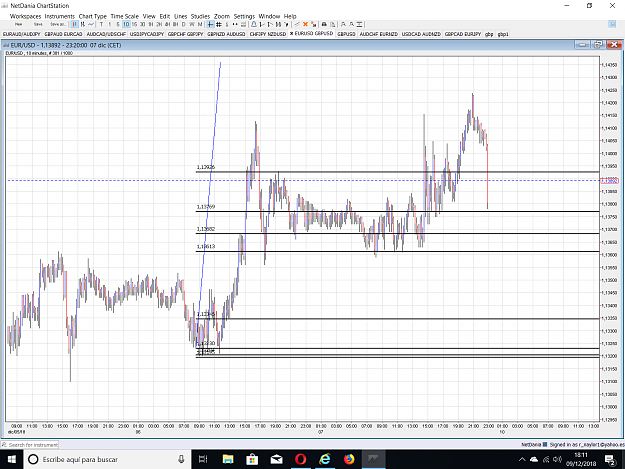The width and height of the screenshot is (625, 469).
Task: Click the 1,13769 horizontal line label
Action: tap(206, 207)
